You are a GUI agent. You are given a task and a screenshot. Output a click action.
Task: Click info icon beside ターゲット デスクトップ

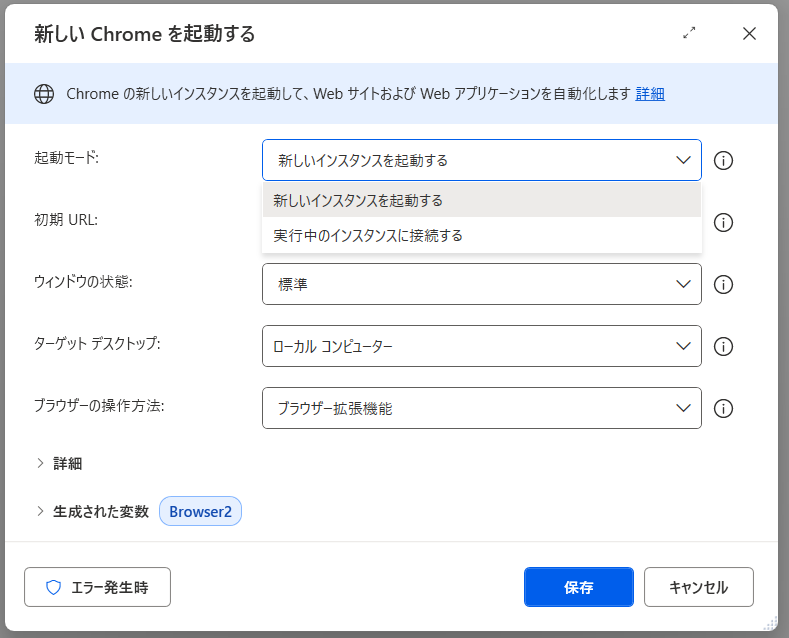click(x=724, y=346)
